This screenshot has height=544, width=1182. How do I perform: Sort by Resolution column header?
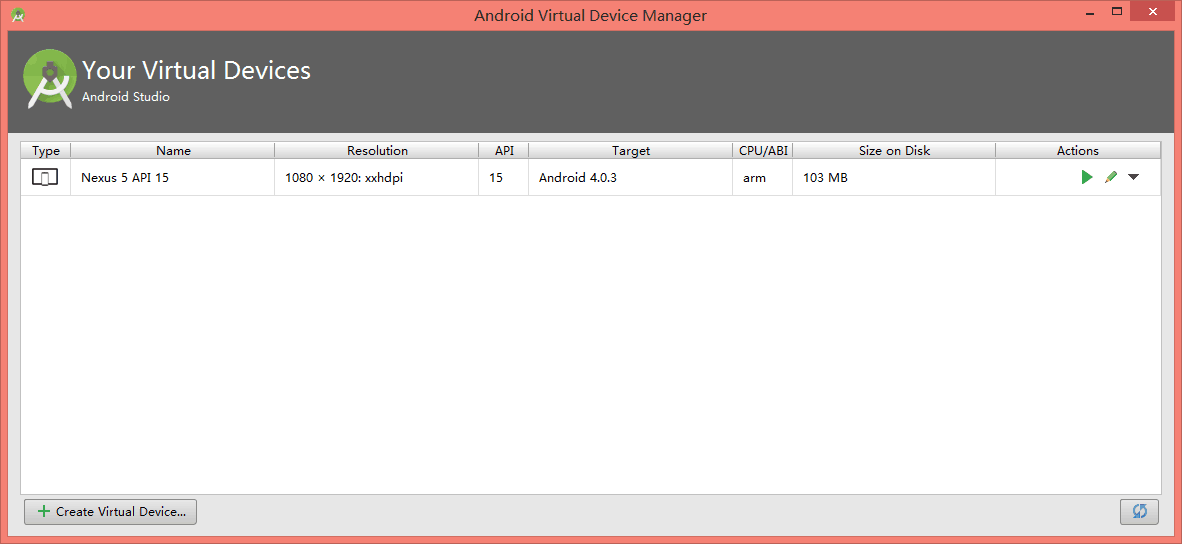click(x=377, y=150)
